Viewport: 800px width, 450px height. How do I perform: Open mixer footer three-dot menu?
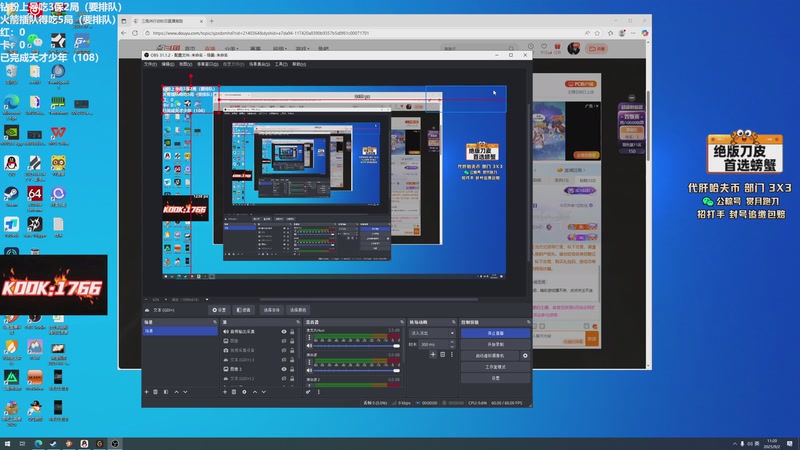[319, 392]
